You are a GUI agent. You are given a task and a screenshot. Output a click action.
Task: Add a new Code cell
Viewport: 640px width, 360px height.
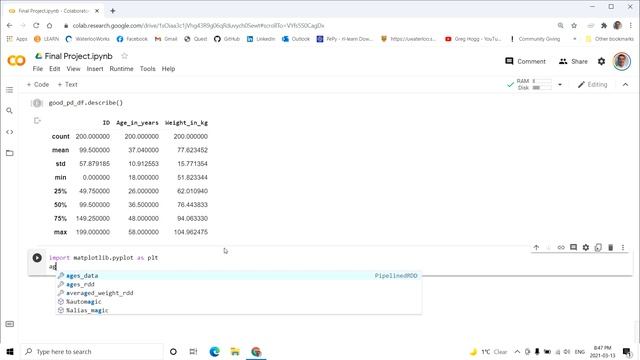click(x=38, y=84)
